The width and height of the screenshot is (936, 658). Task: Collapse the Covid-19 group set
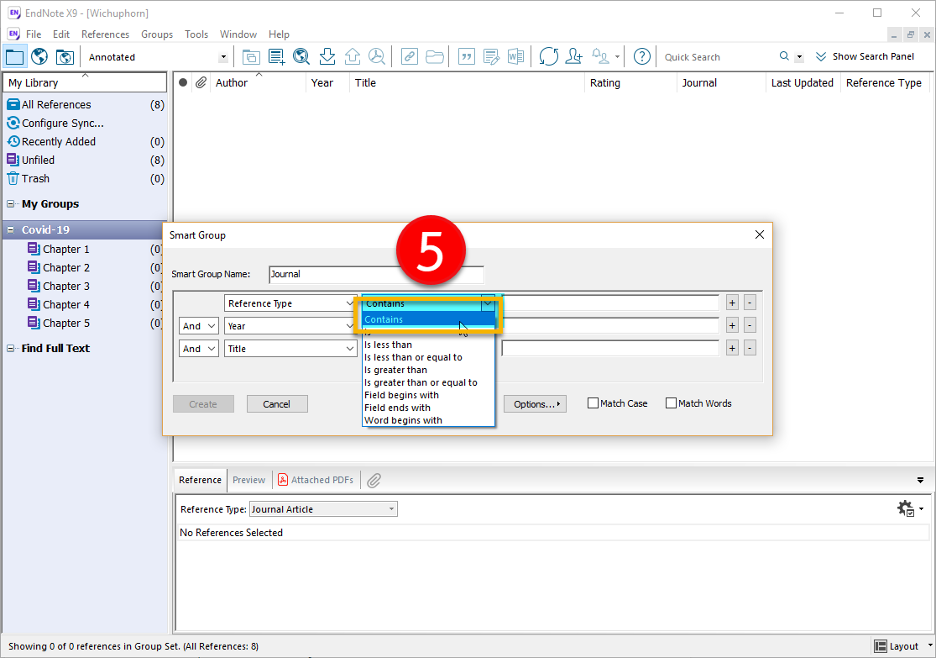click(10, 230)
